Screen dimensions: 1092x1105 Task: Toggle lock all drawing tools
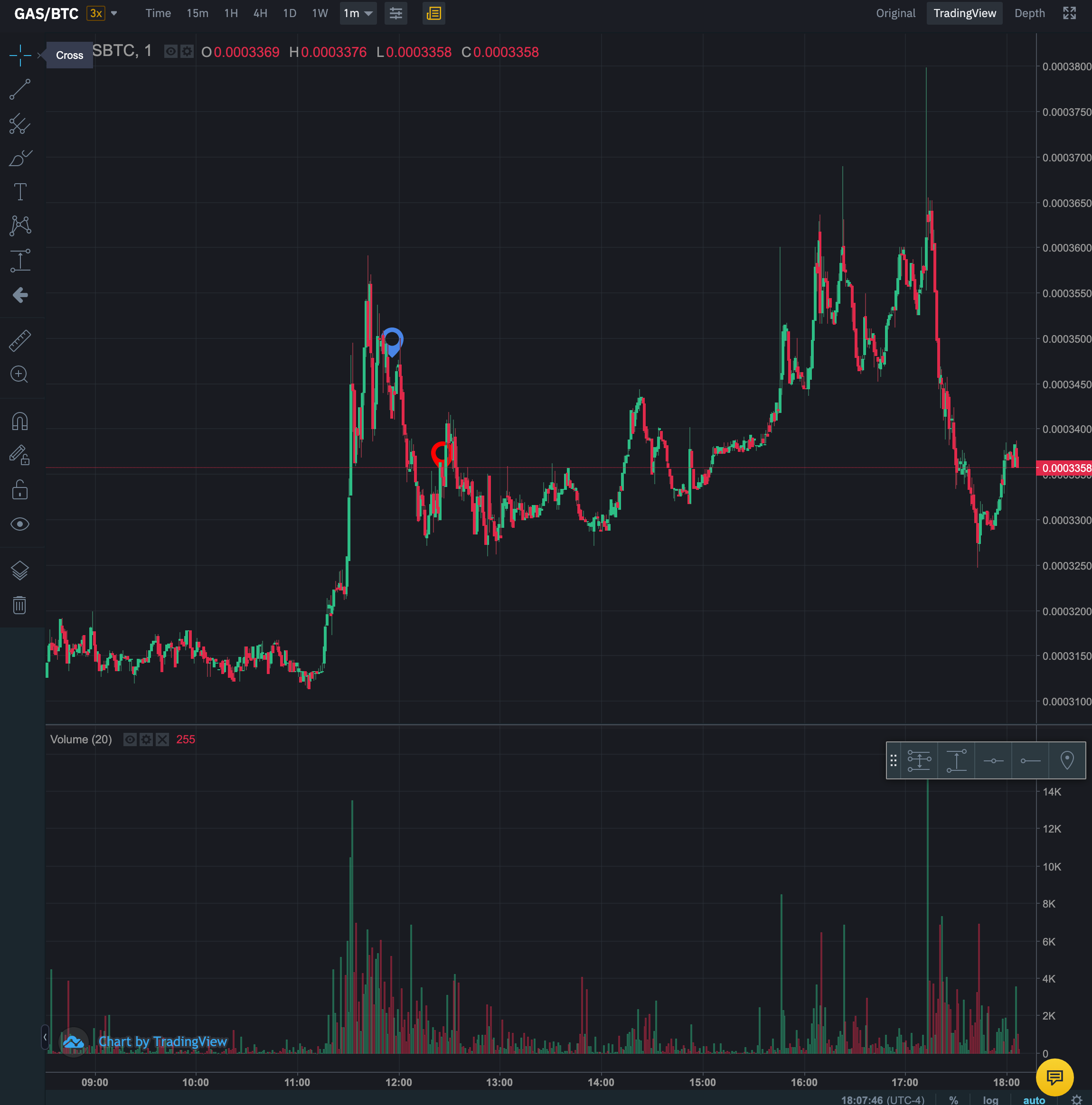(20, 490)
